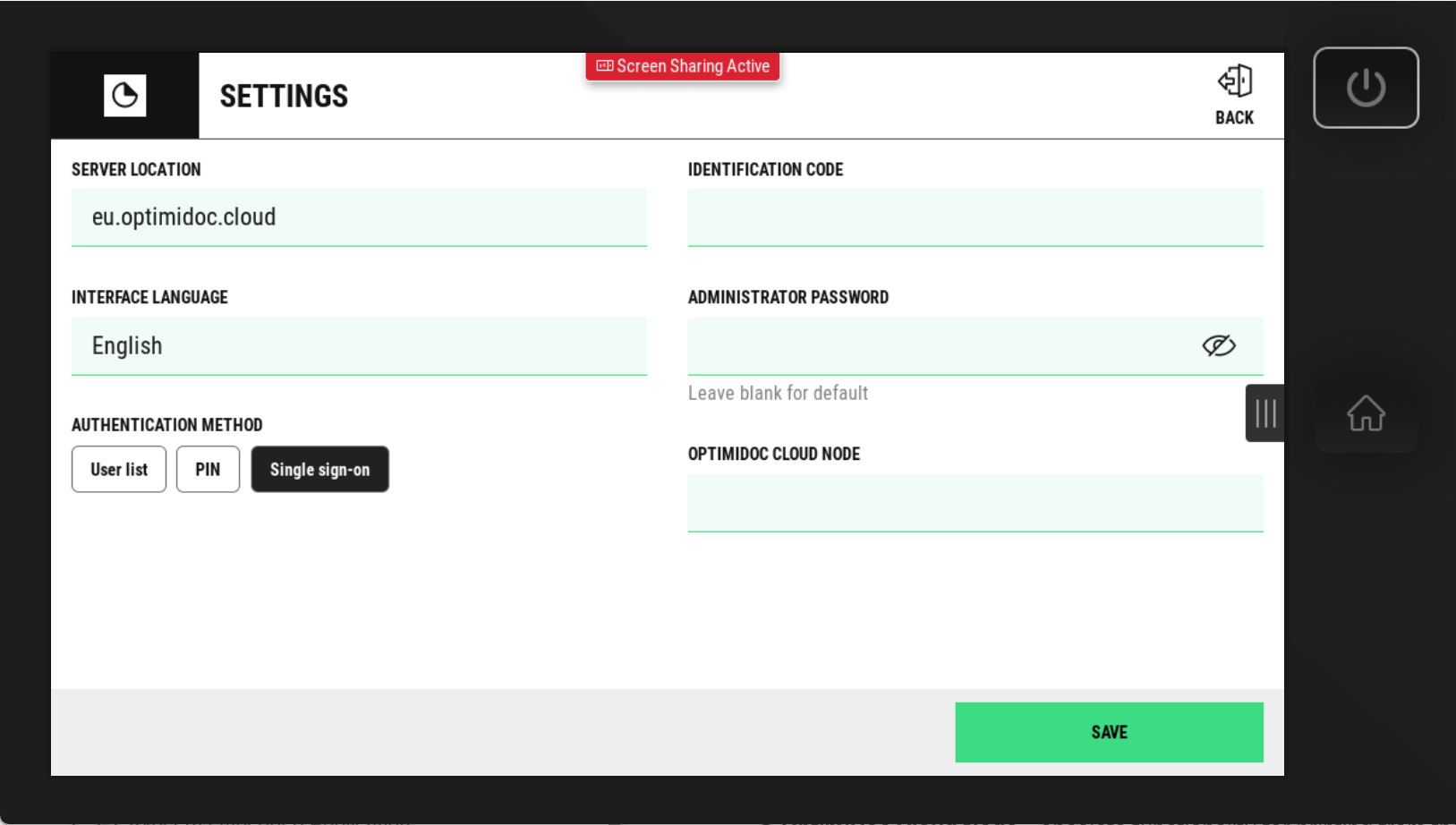
Task: Click the 'Leave blank for default' hint
Action: pos(778,394)
